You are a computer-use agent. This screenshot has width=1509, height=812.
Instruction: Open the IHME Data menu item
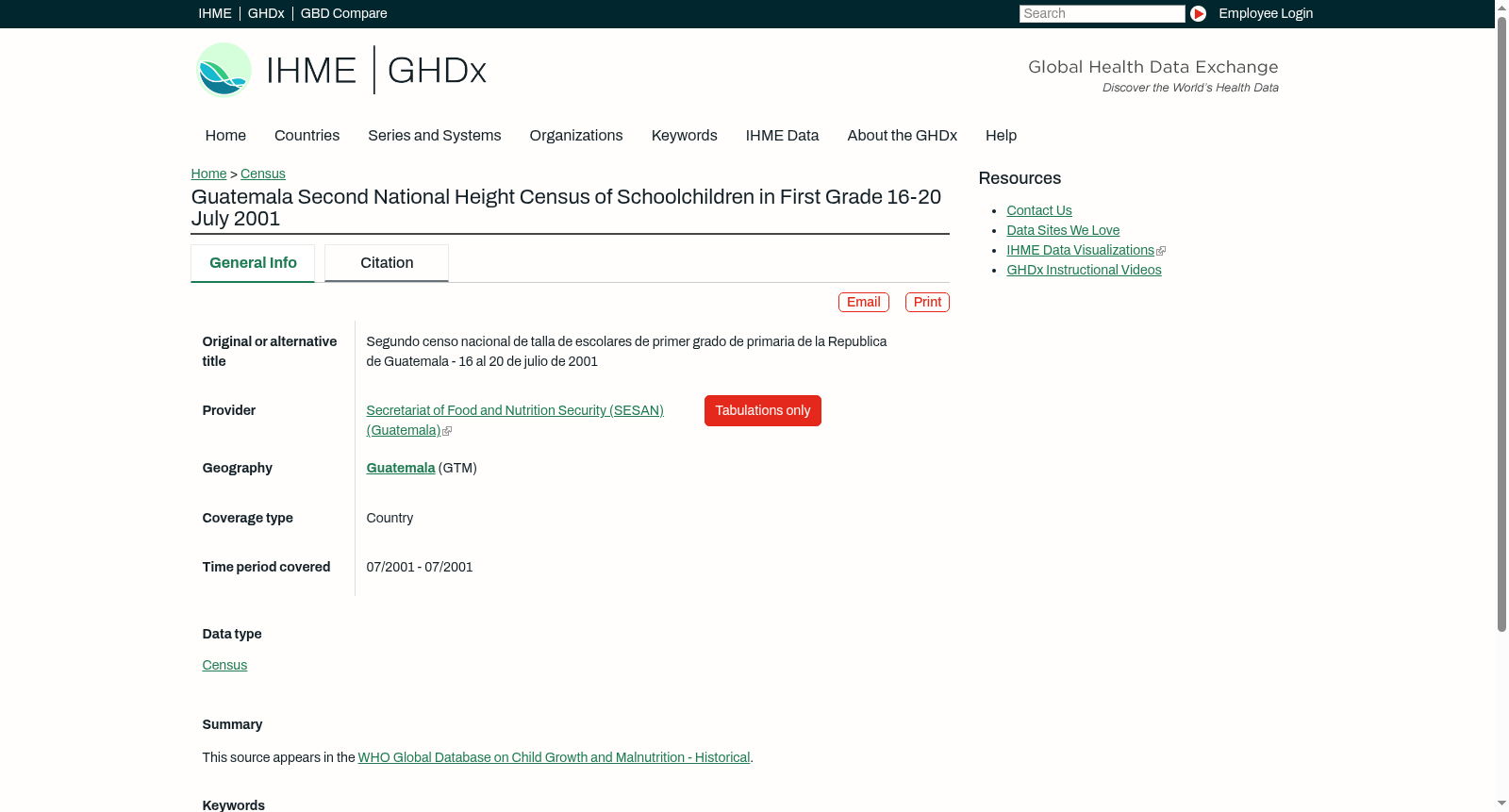coord(782,136)
